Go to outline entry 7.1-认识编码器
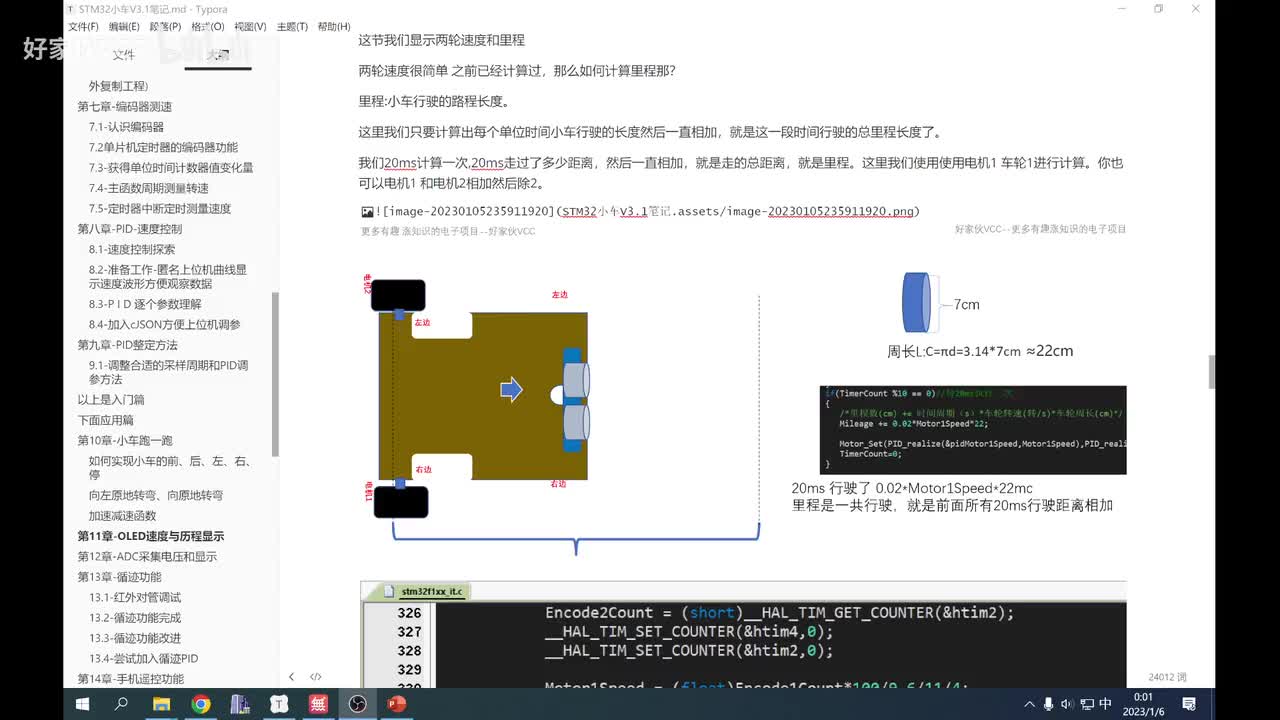This screenshot has height=720, width=1280. (126, 127)
